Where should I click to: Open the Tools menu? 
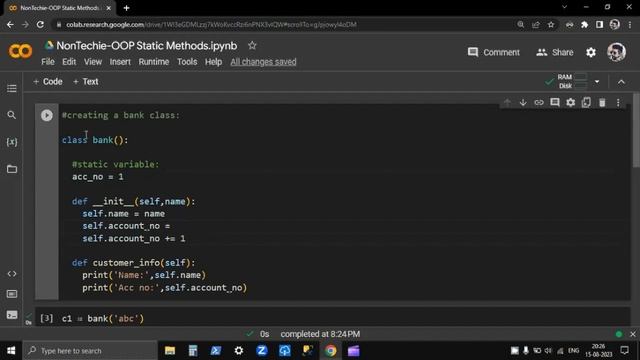pyautogui.click(x=187, y=62)
